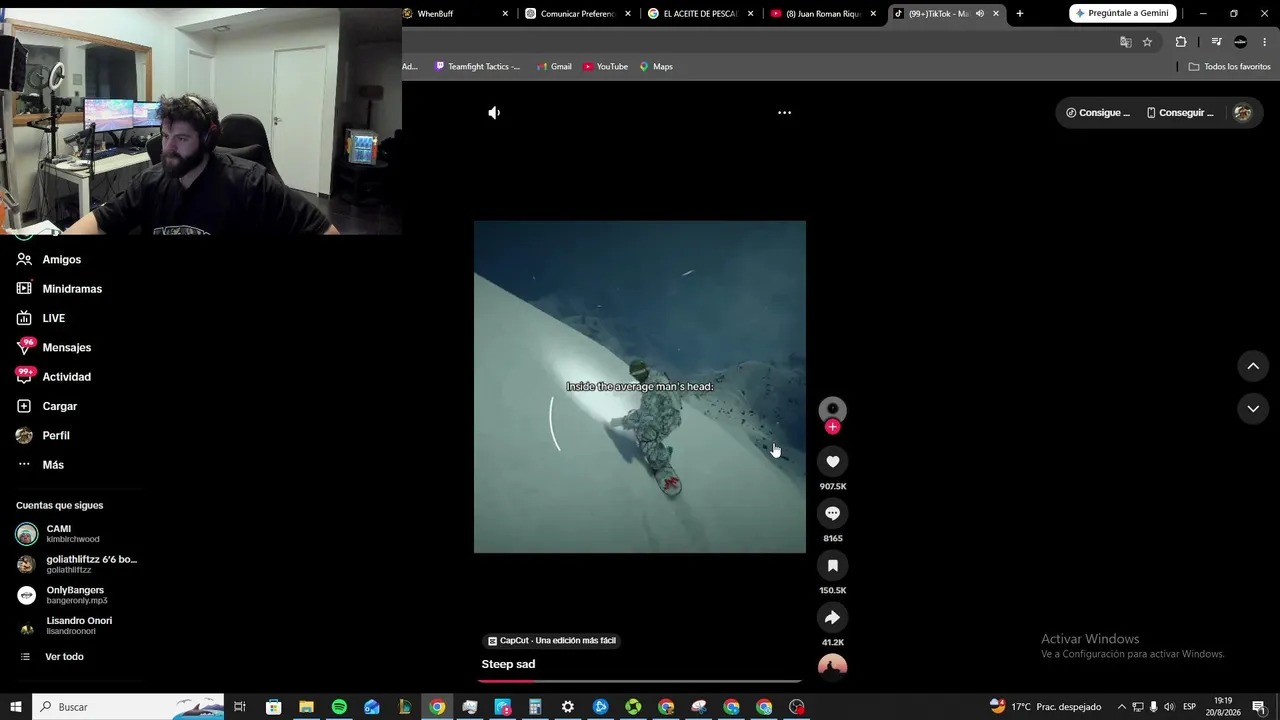The height and width of the screenshot is (720, 1280).
Task: Open the media controls icon in Chrome toolbar
Action: click(x=1216, y=42)
